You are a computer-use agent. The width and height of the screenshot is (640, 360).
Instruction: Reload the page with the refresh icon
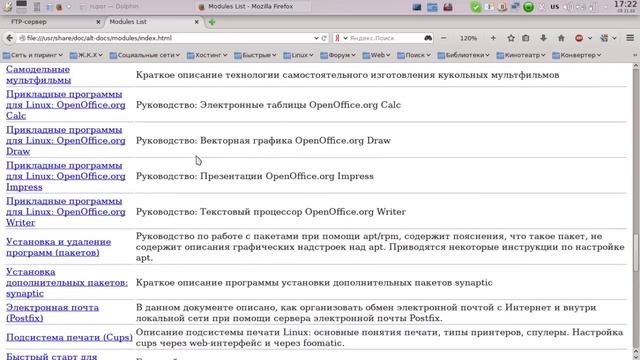point(324,38)
